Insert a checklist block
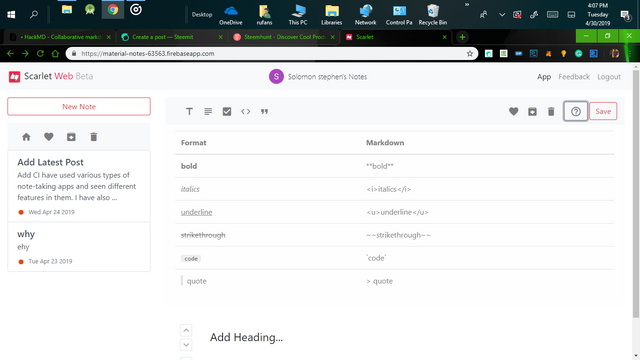The height and width of the screenshot is (360, 640). pos(227,111)
